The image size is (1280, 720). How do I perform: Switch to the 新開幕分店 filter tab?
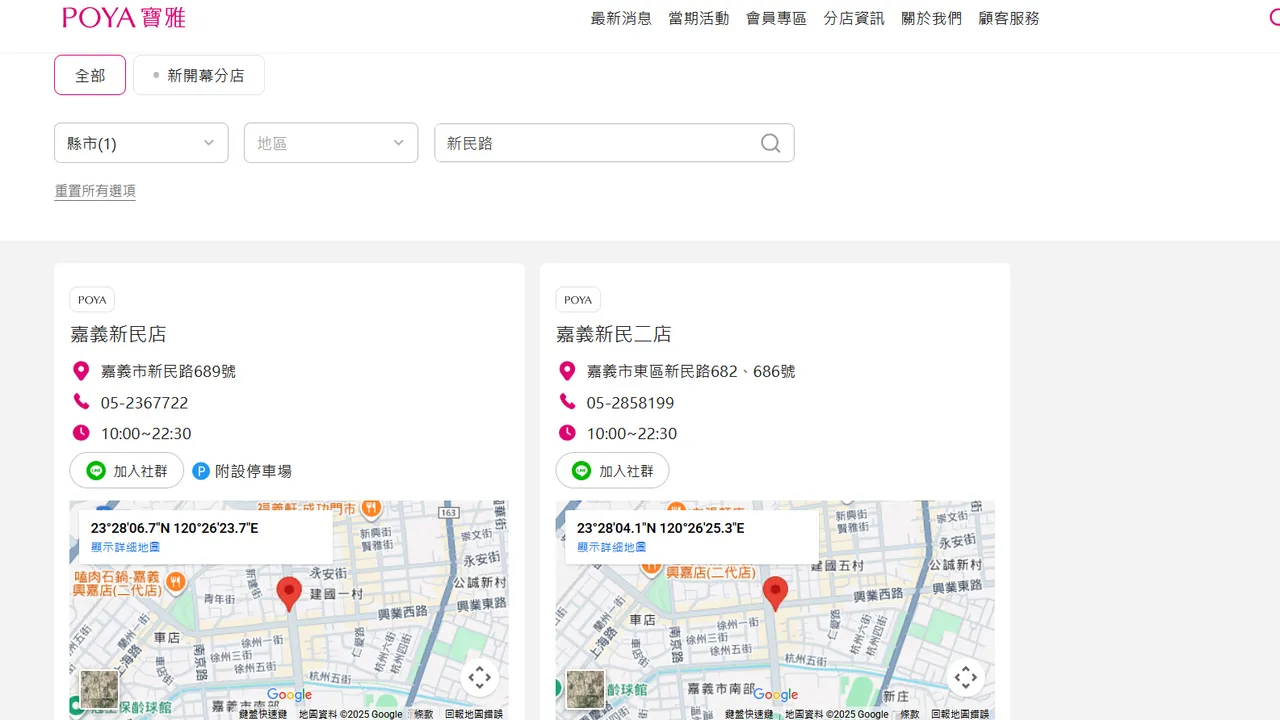tap(198, 74)
